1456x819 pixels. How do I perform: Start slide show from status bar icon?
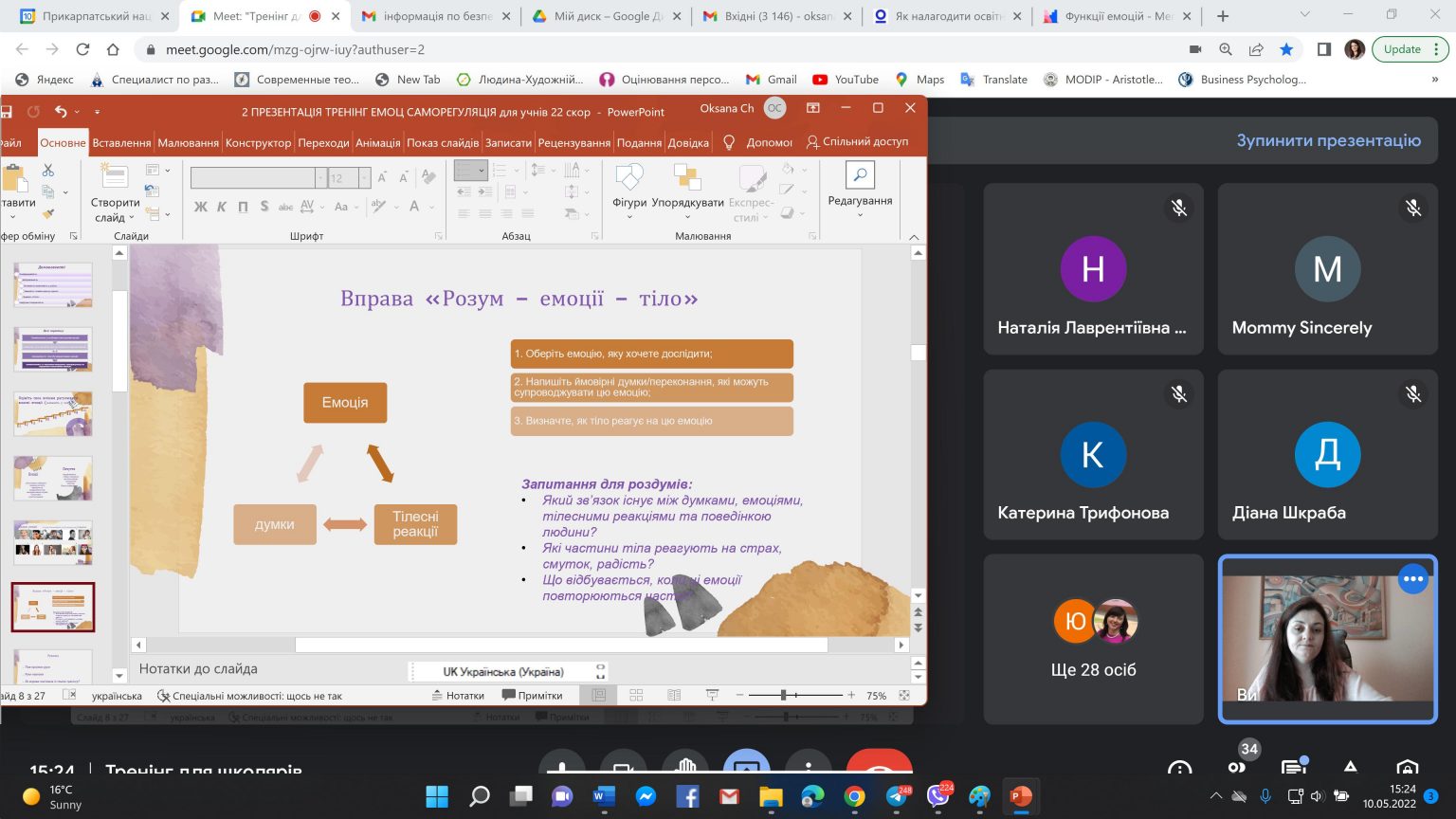coord(712,696)
